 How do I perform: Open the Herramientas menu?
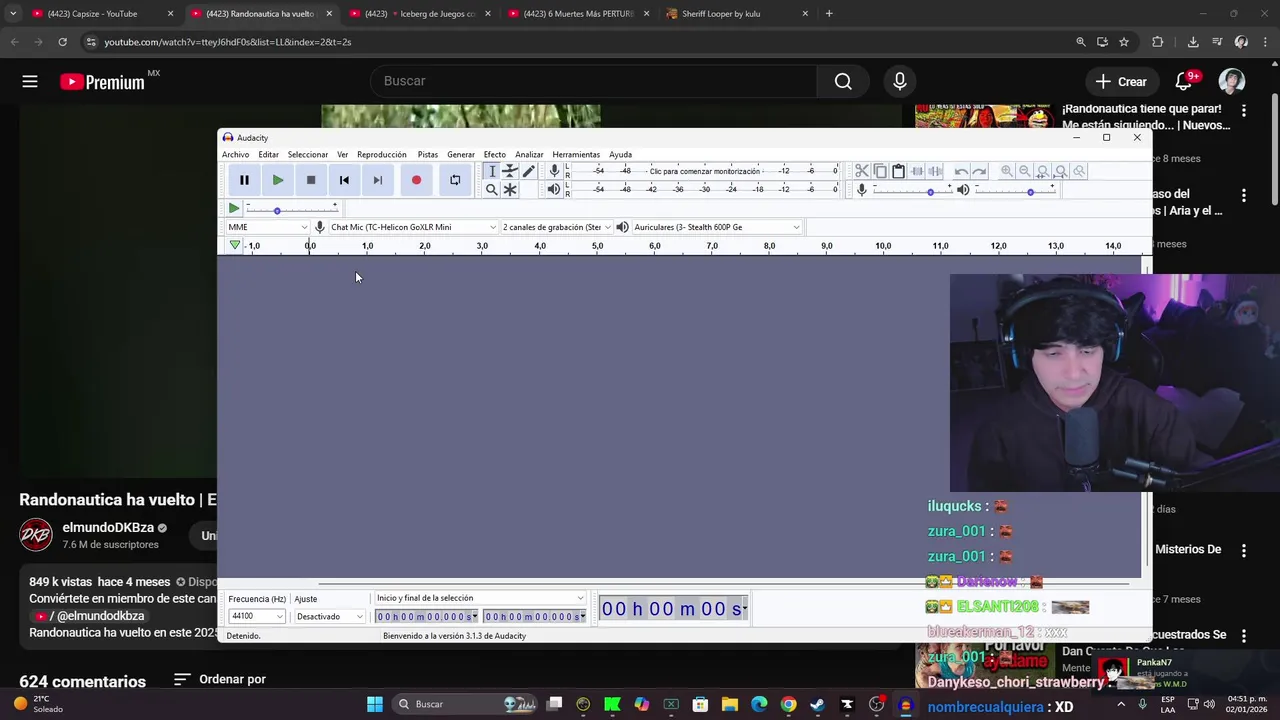[576, 155]
